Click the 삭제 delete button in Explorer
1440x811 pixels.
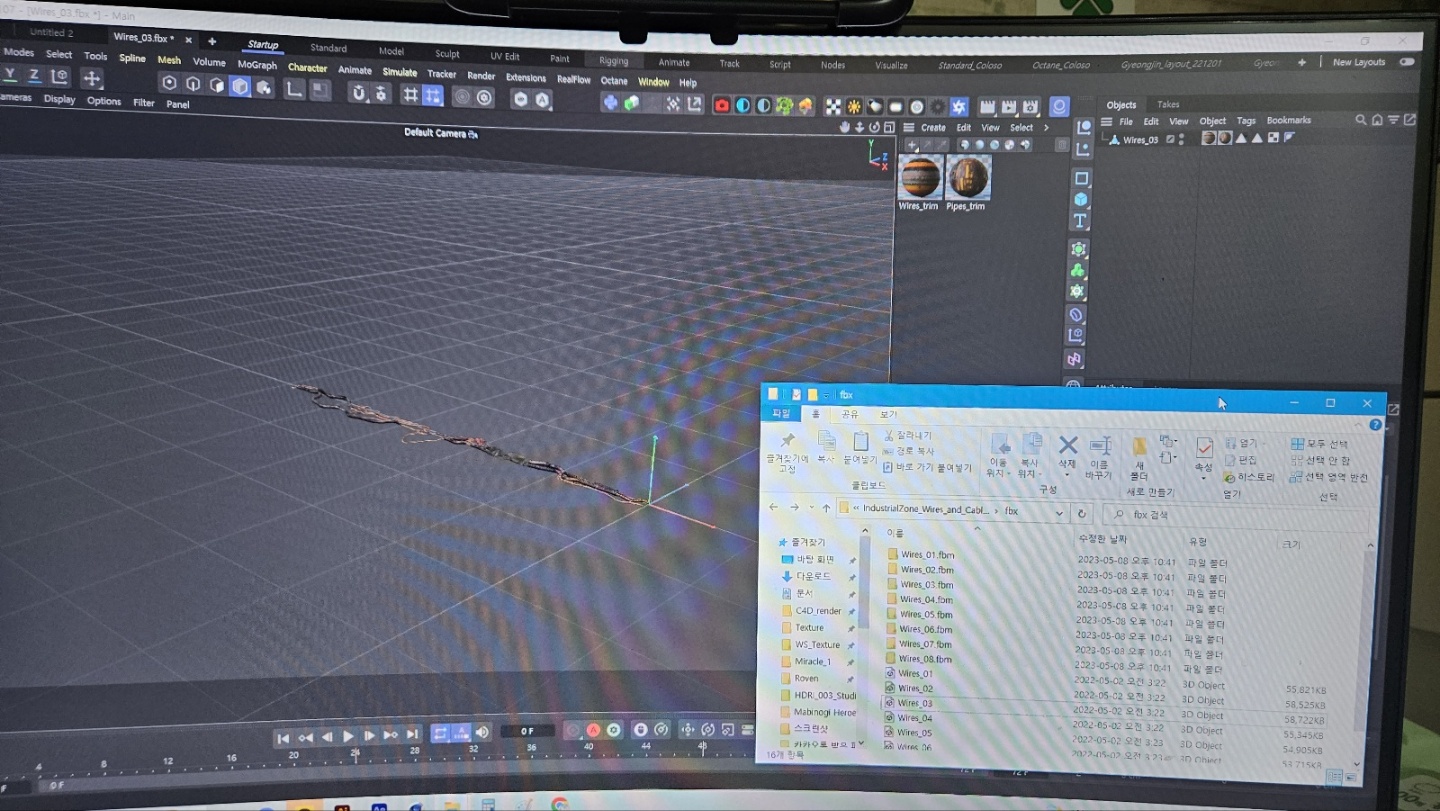pos(1067,453)
